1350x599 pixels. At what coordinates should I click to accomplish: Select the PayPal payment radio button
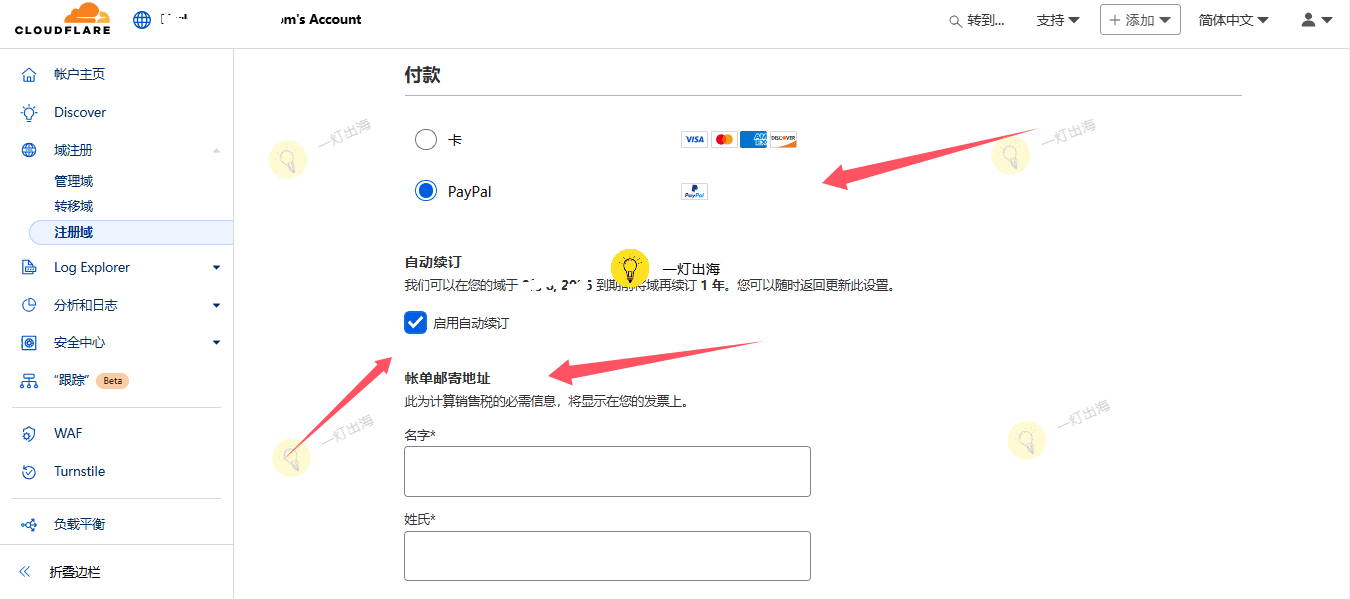click(x=425, y=190)
